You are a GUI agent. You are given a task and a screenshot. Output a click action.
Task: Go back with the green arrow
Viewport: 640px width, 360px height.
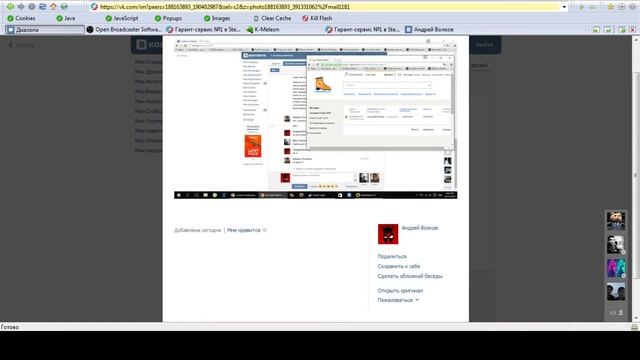point(10,7)
